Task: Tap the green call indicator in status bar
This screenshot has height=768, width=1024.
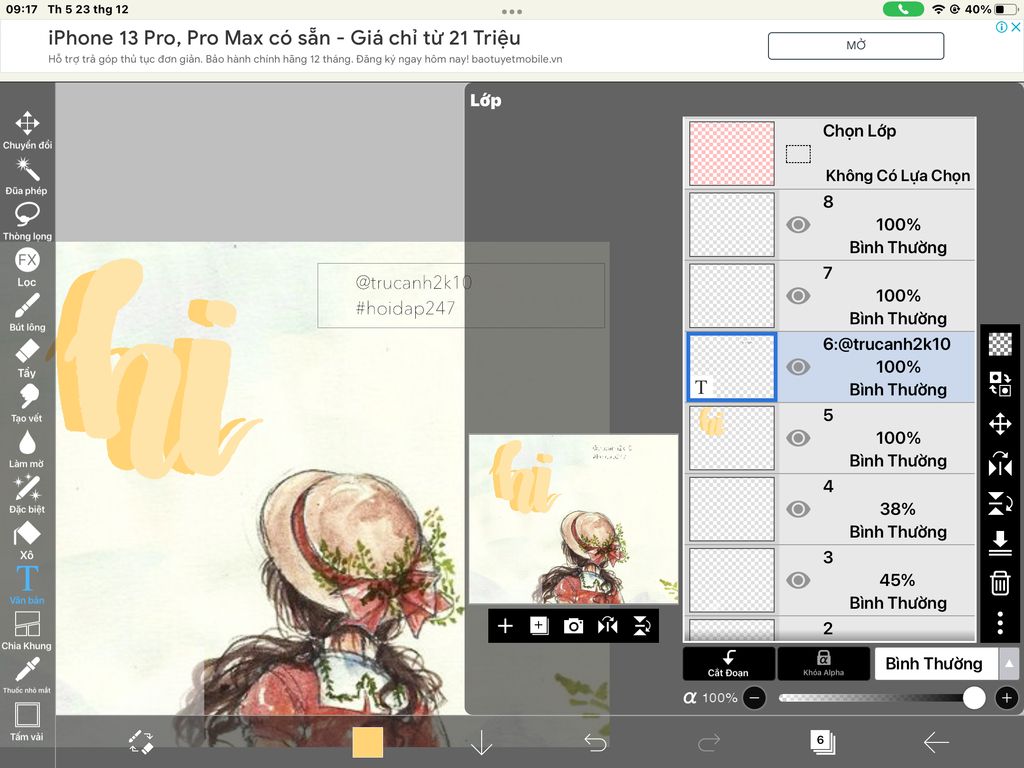Action: (903, 9)
